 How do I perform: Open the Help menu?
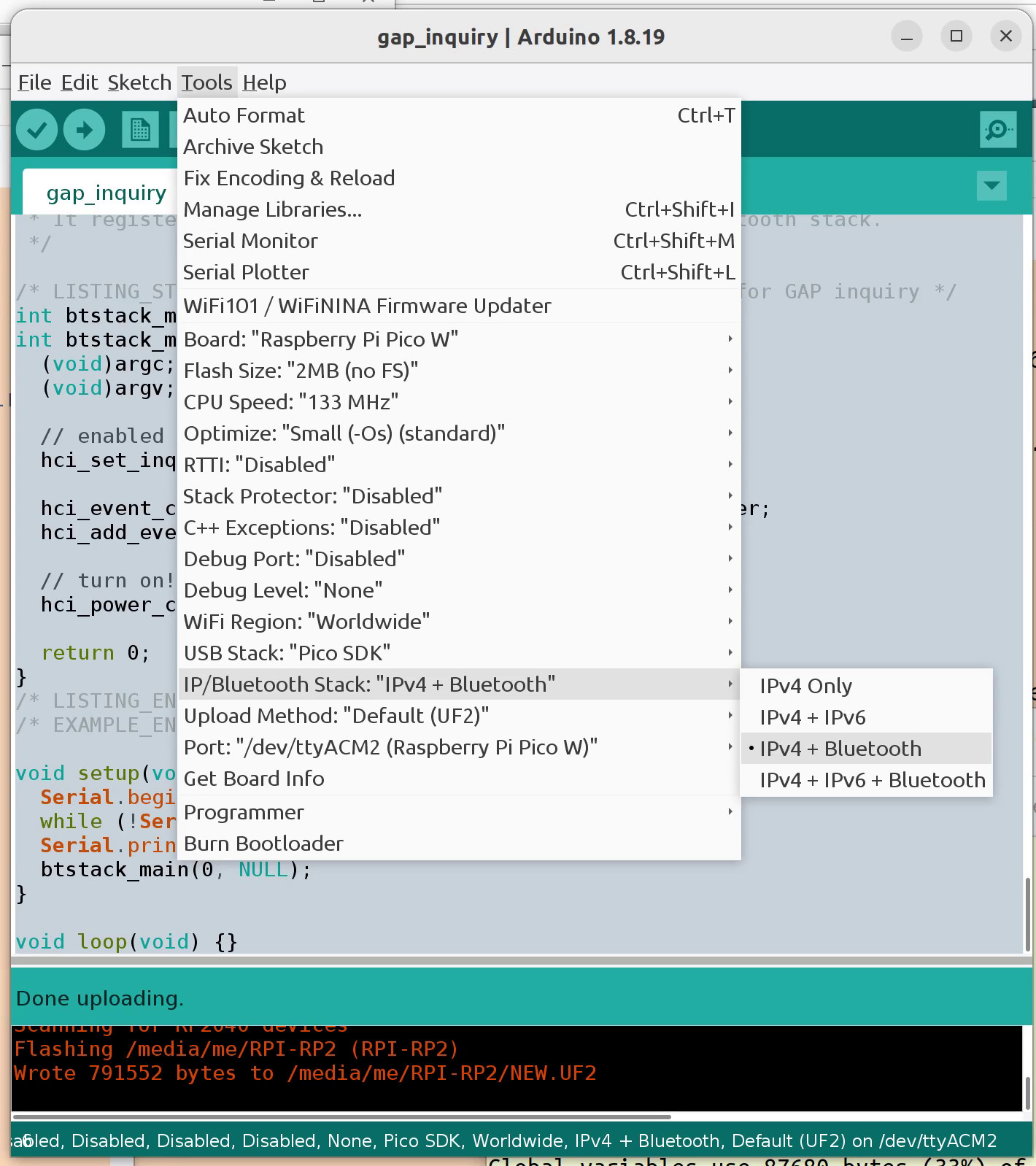point(264,82)
